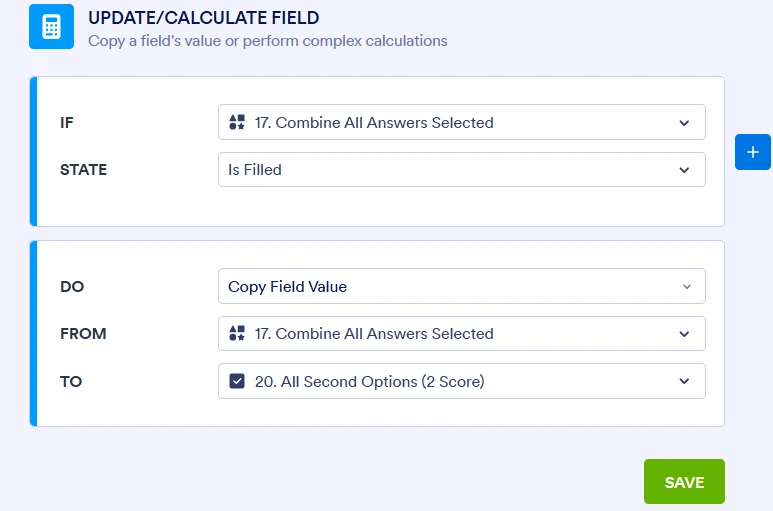Click the DO label

pyautogui.click(x=72, y=287)
